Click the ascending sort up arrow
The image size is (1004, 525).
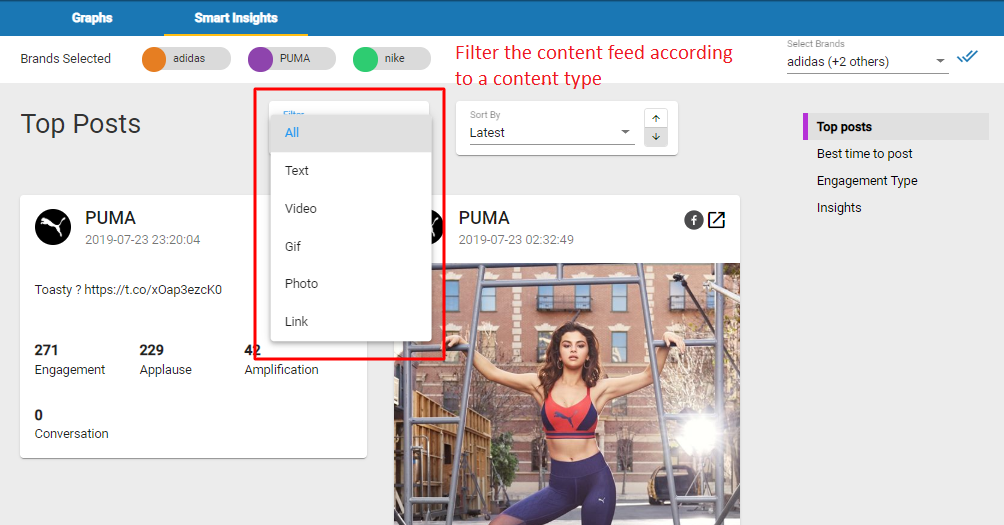656,118
